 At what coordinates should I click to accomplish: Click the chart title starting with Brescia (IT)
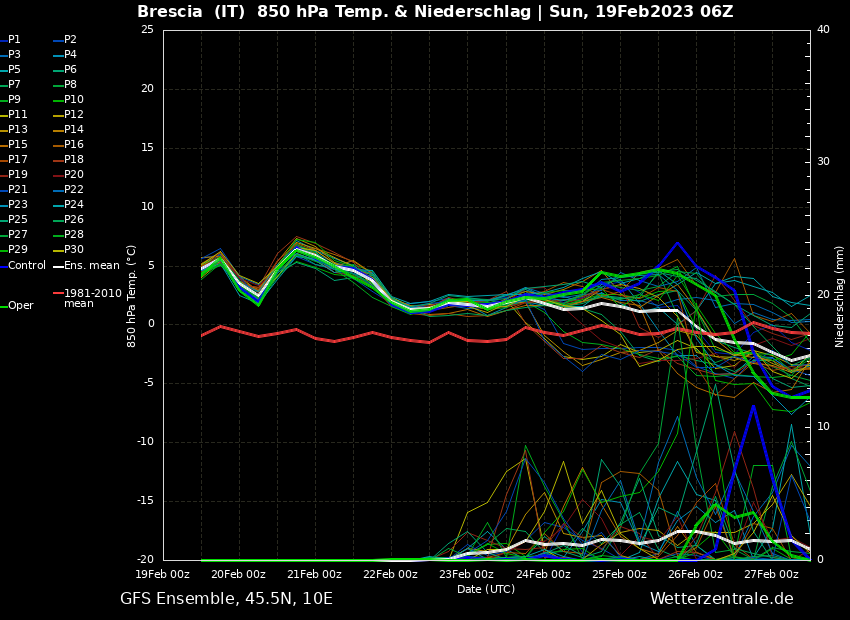click(x=435, y=11)
